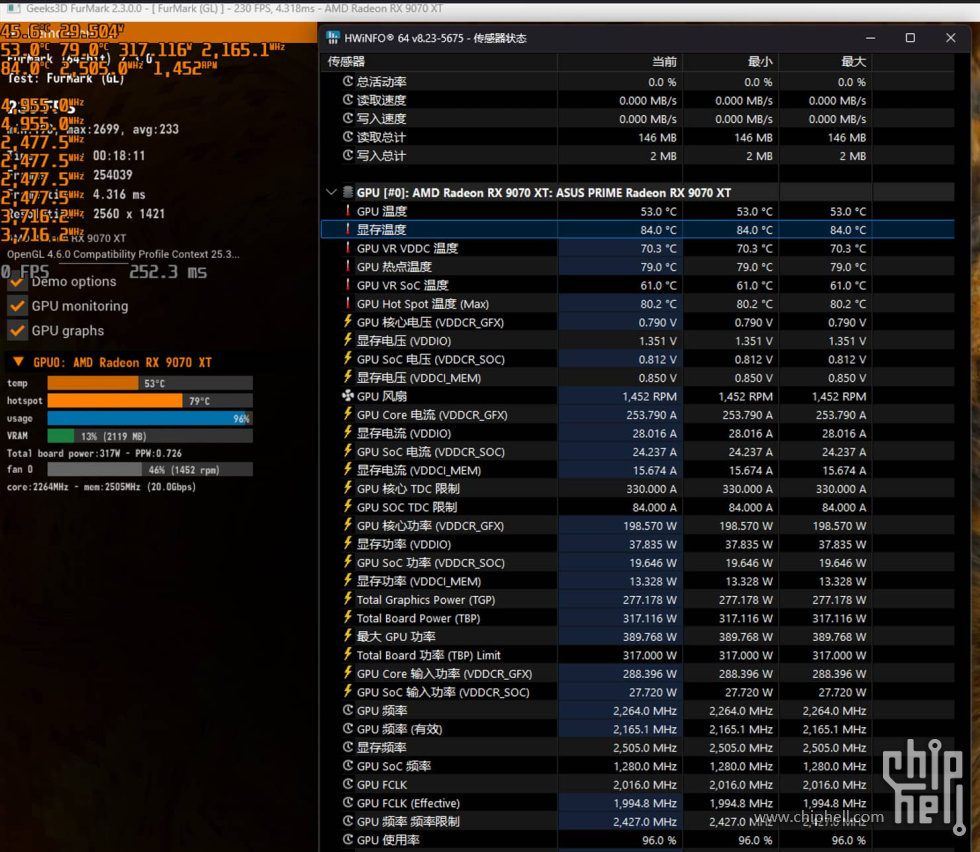This screenshot has width=980, height=852.
Task: Click the 146 MB current value of 读取总计
Action: pos(657,138)
